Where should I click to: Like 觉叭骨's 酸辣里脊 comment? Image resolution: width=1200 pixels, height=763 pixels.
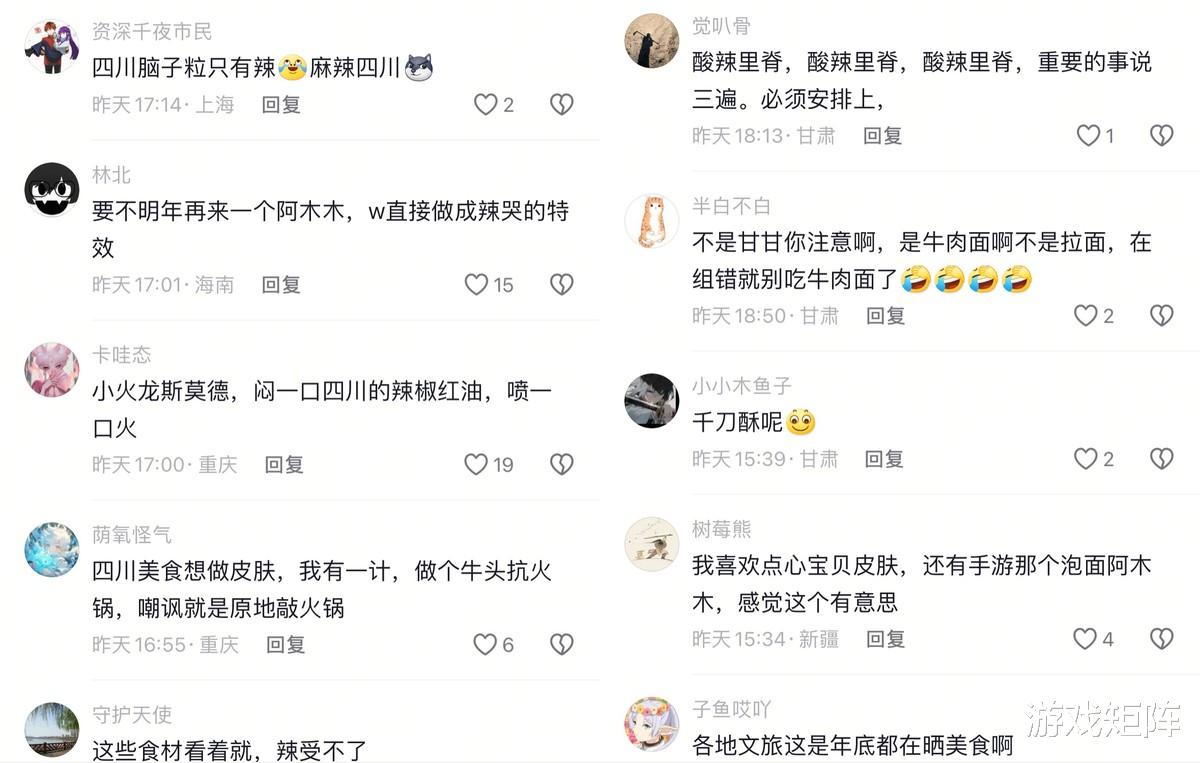click(1088, 135)
